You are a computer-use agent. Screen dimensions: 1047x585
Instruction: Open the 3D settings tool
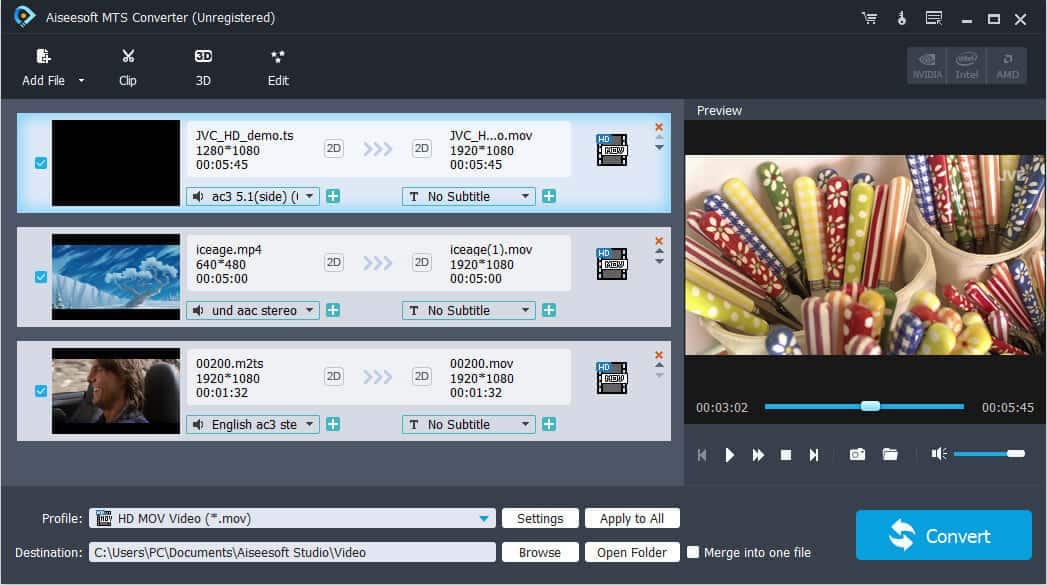[x=203, y=67]
